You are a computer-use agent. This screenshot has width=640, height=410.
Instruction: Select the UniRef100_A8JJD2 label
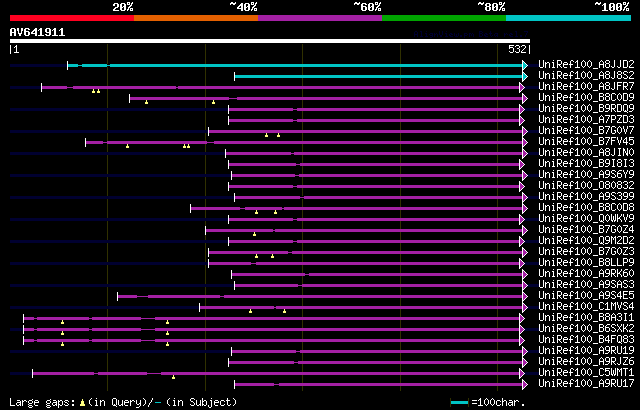pyautogui.click(x=586, y=64)
